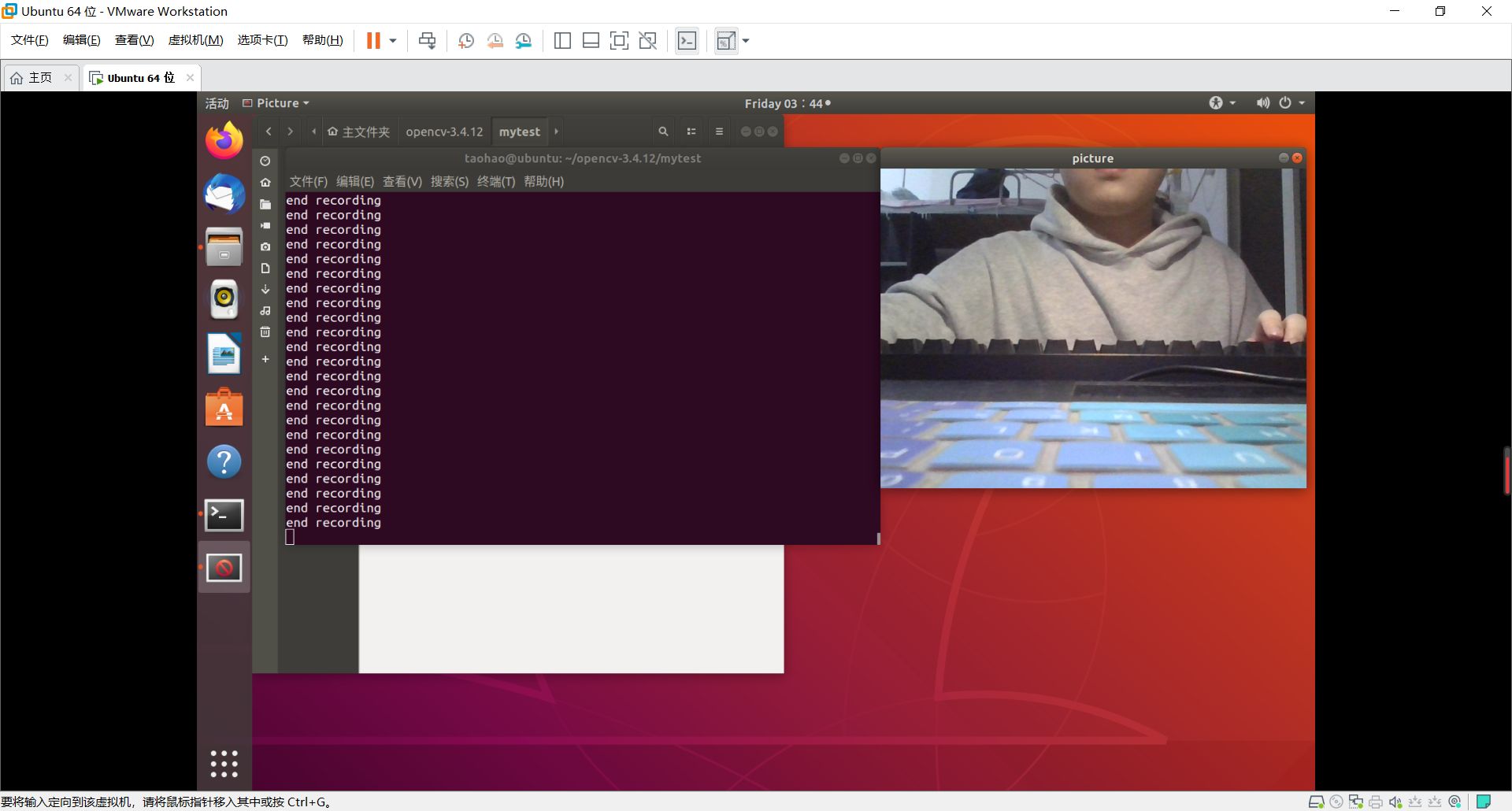Open terminal 查看(V) menu
This screenshot has width=1512, height=811.
click(402, 182)
